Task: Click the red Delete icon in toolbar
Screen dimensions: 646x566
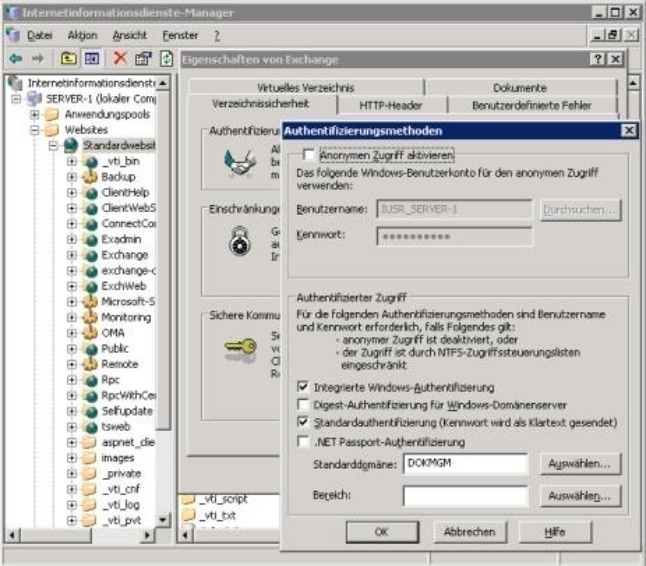Action: 120,59
